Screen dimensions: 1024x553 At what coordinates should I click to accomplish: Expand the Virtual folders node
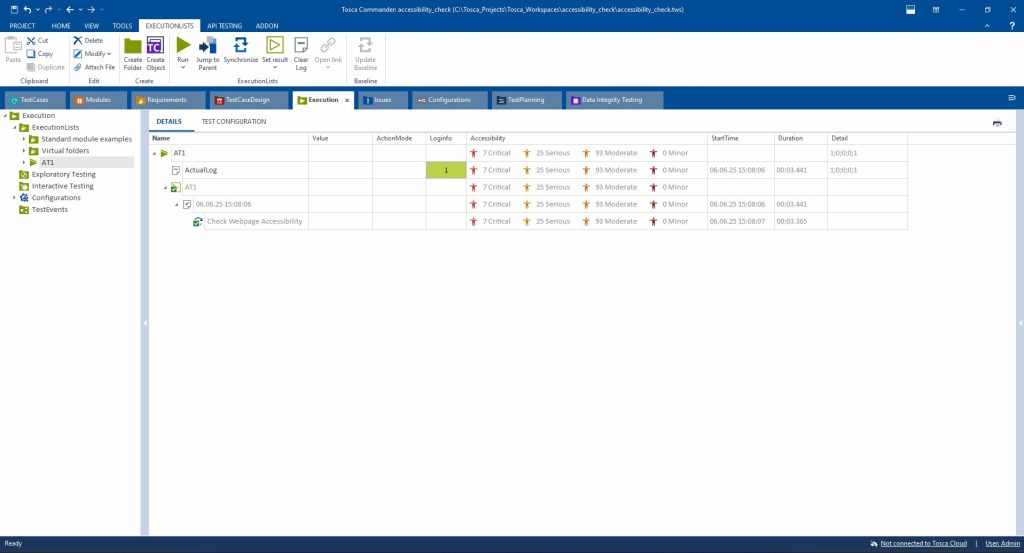tap(24, 151)
